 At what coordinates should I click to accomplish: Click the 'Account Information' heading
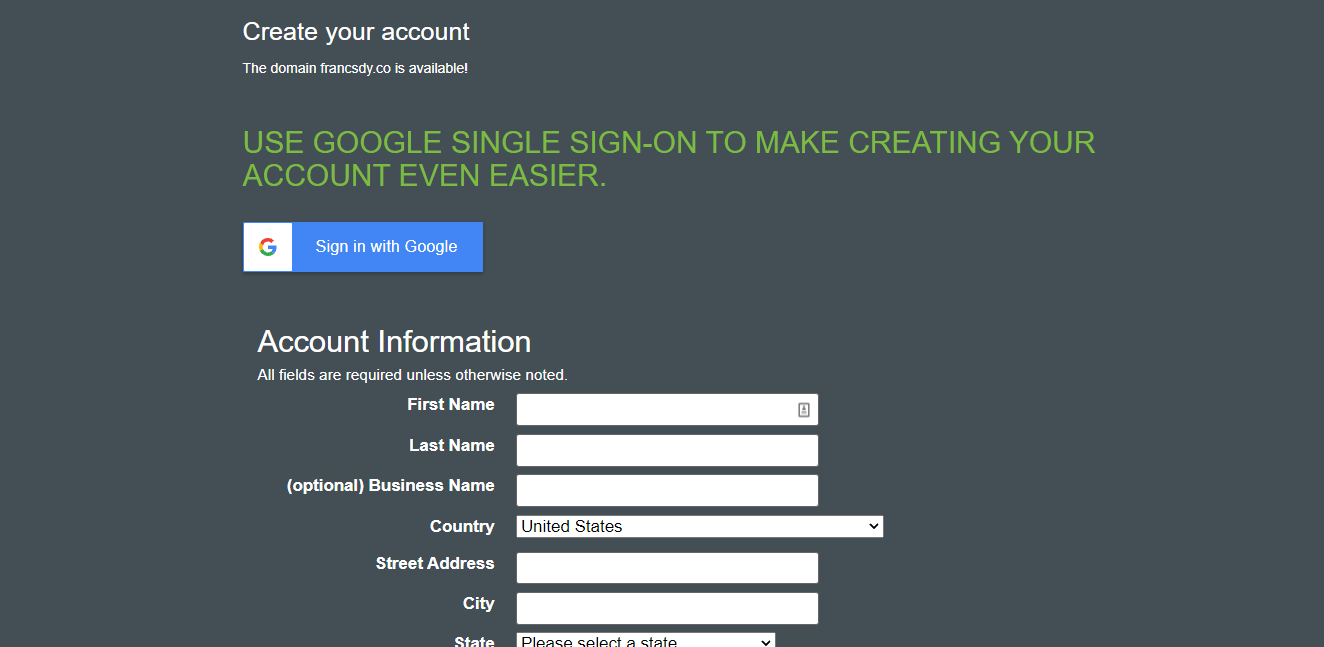point(394,342)
